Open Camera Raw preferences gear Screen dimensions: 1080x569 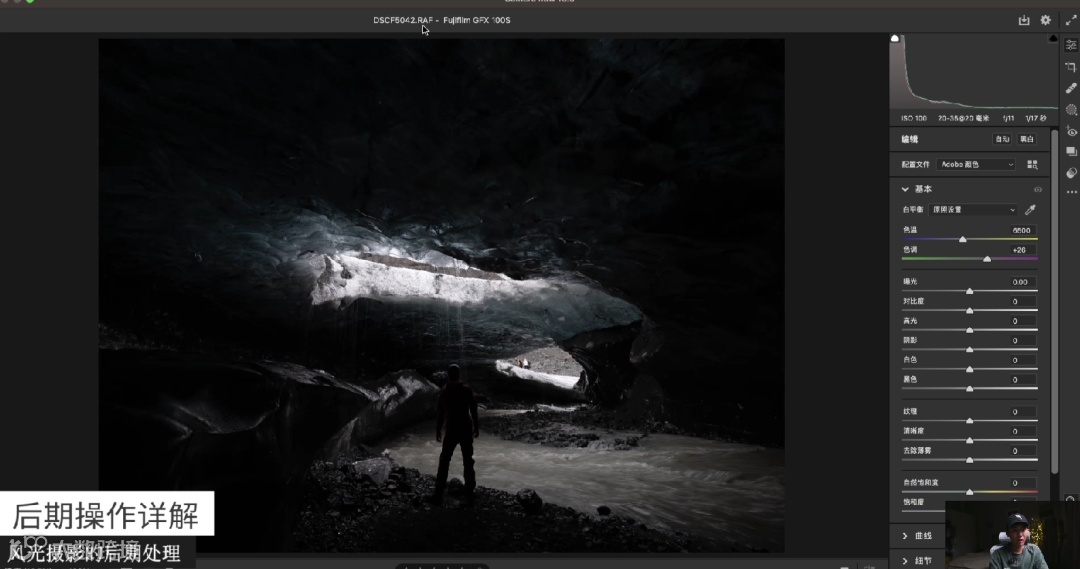click(1046, 20)
